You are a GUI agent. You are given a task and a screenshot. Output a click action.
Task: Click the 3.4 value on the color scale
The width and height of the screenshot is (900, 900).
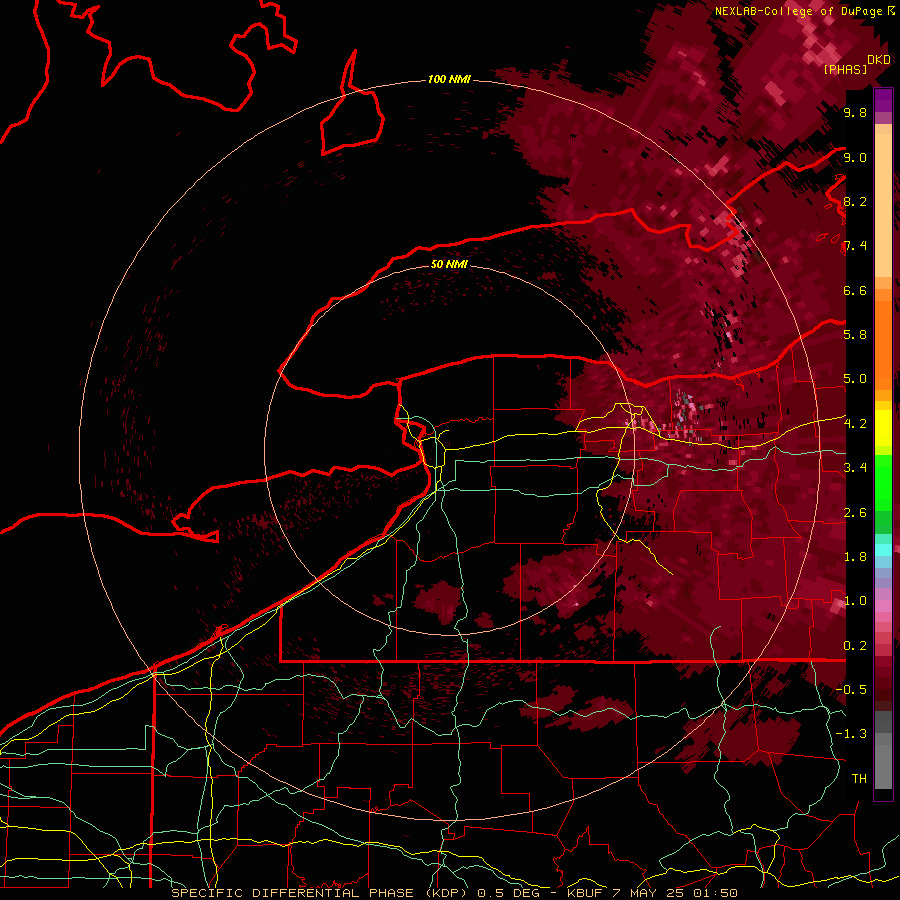[855, 468]
